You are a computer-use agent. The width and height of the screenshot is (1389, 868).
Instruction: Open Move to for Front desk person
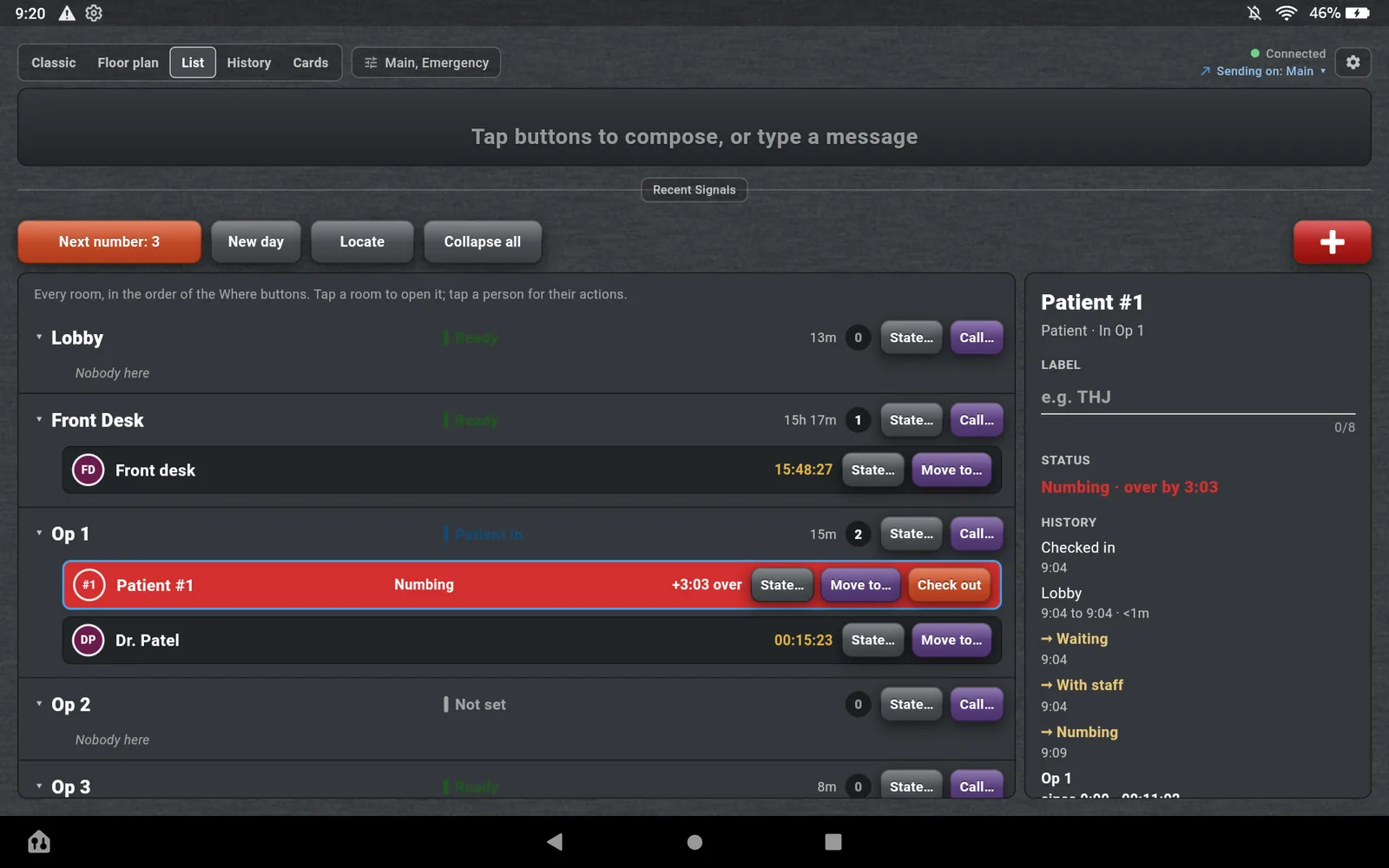click(951, 470)
